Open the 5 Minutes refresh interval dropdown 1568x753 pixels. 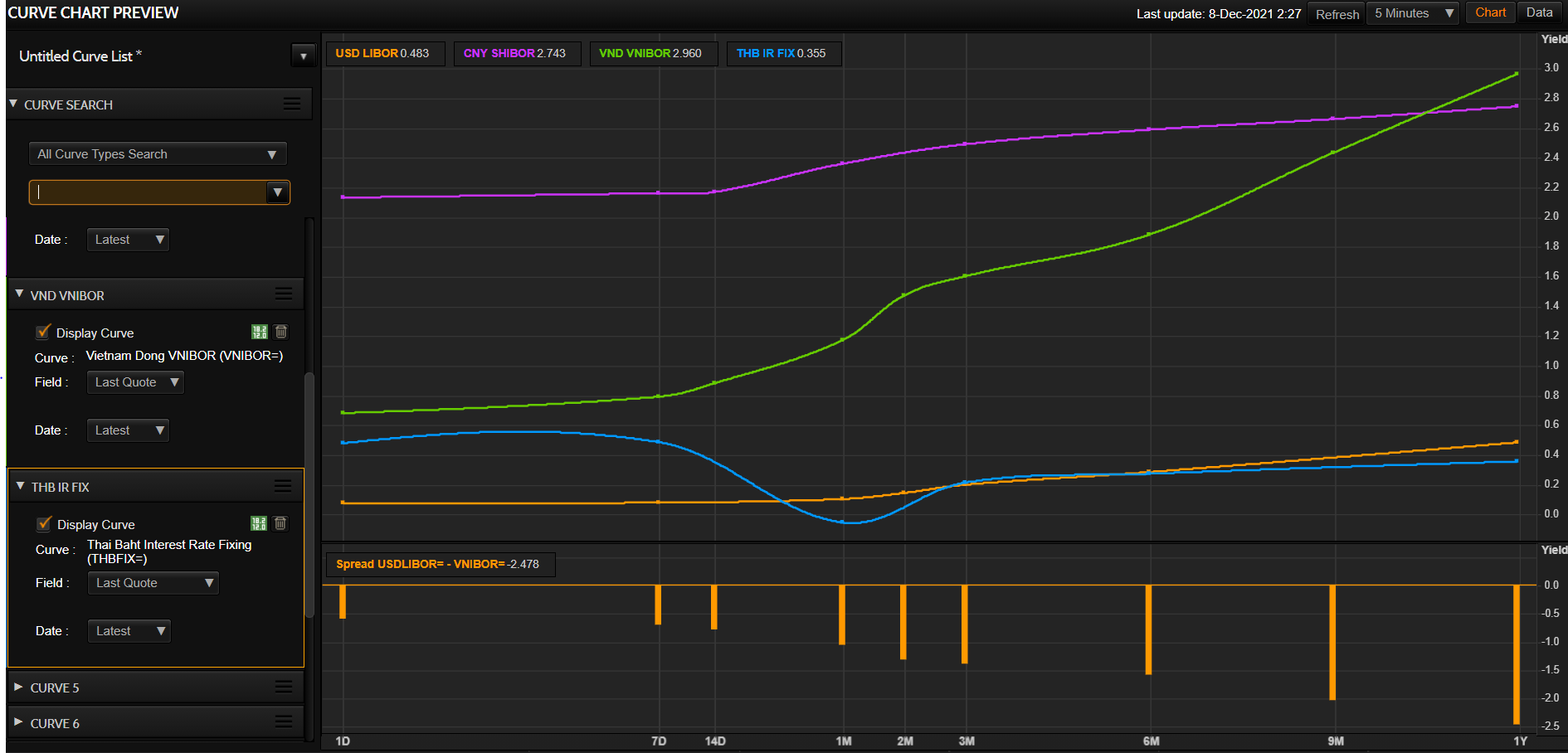[1413, 13]
